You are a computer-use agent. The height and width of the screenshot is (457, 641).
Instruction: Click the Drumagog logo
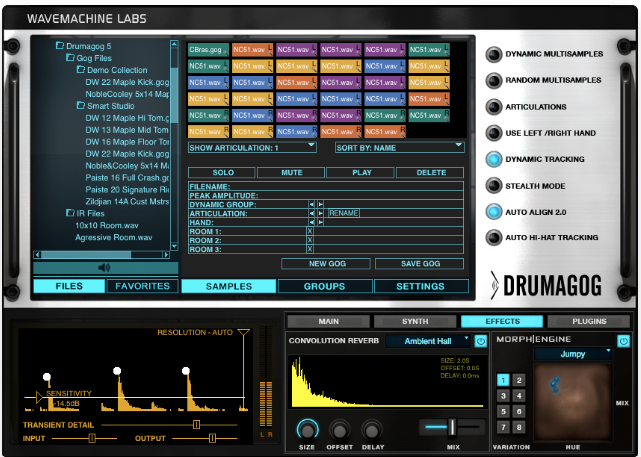[546, 285]
